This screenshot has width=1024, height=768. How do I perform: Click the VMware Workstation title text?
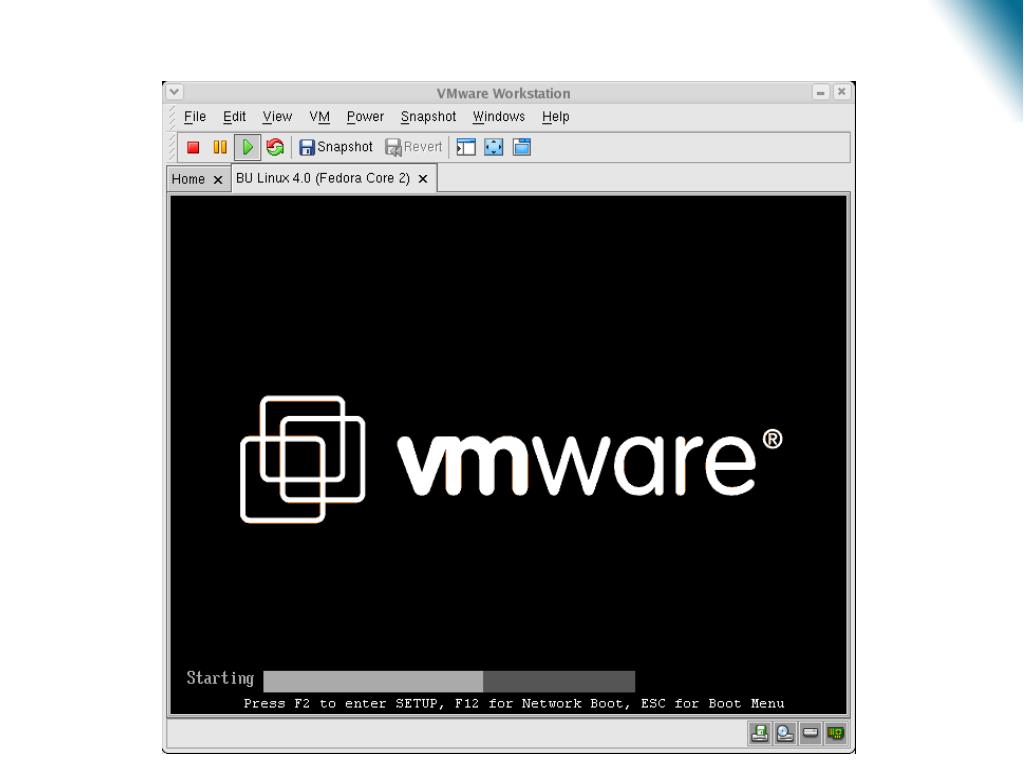[x=504, y=93]
